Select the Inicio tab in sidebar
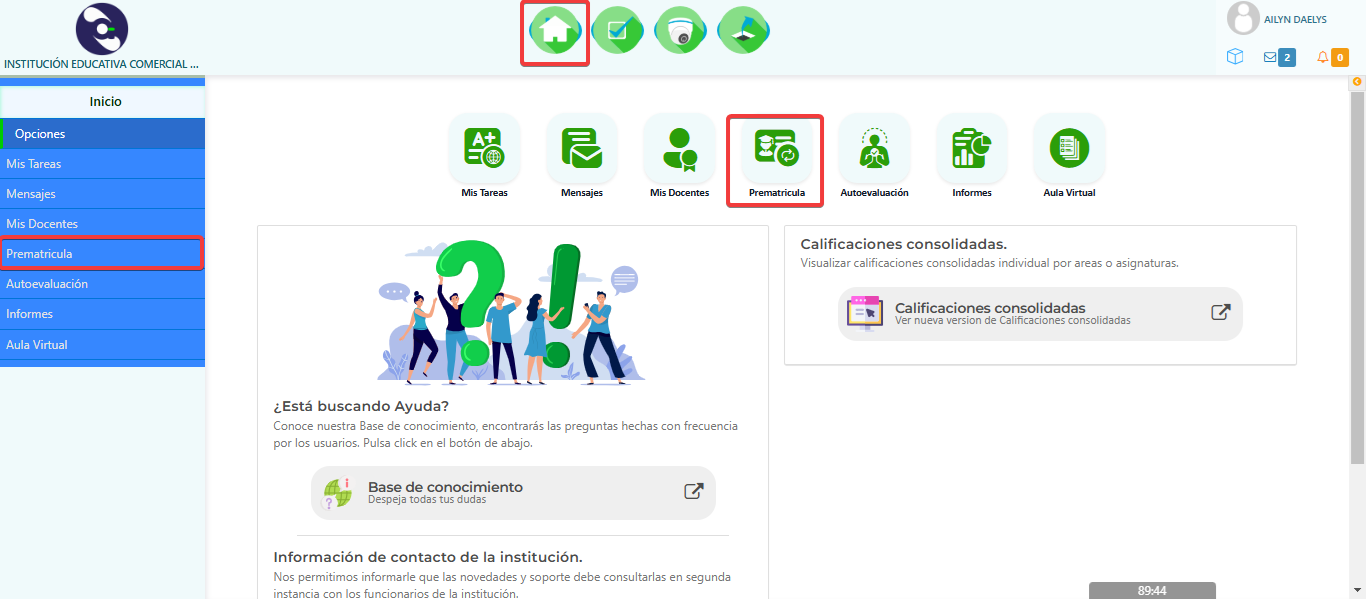 pyautogui.click(x=103, y=102)
